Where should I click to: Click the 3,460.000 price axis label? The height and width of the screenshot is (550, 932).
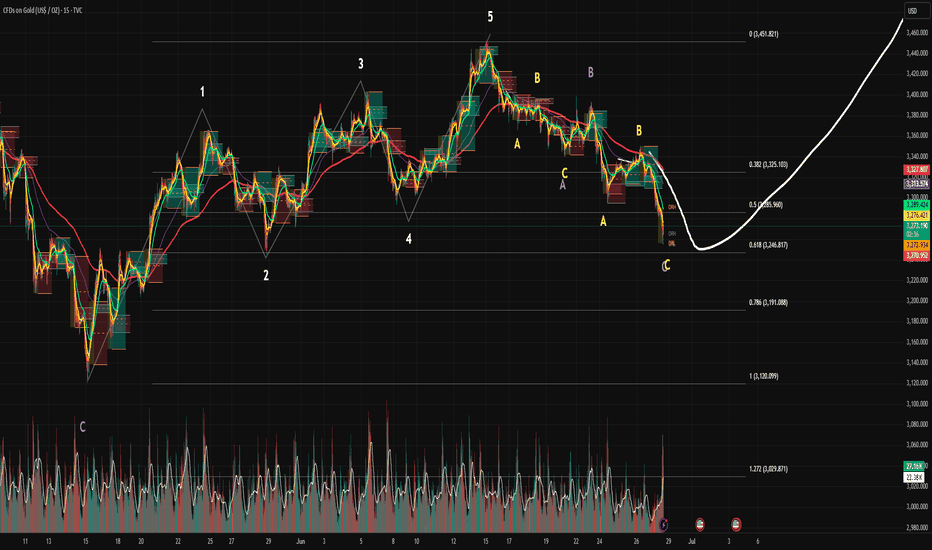pos(917,33)
